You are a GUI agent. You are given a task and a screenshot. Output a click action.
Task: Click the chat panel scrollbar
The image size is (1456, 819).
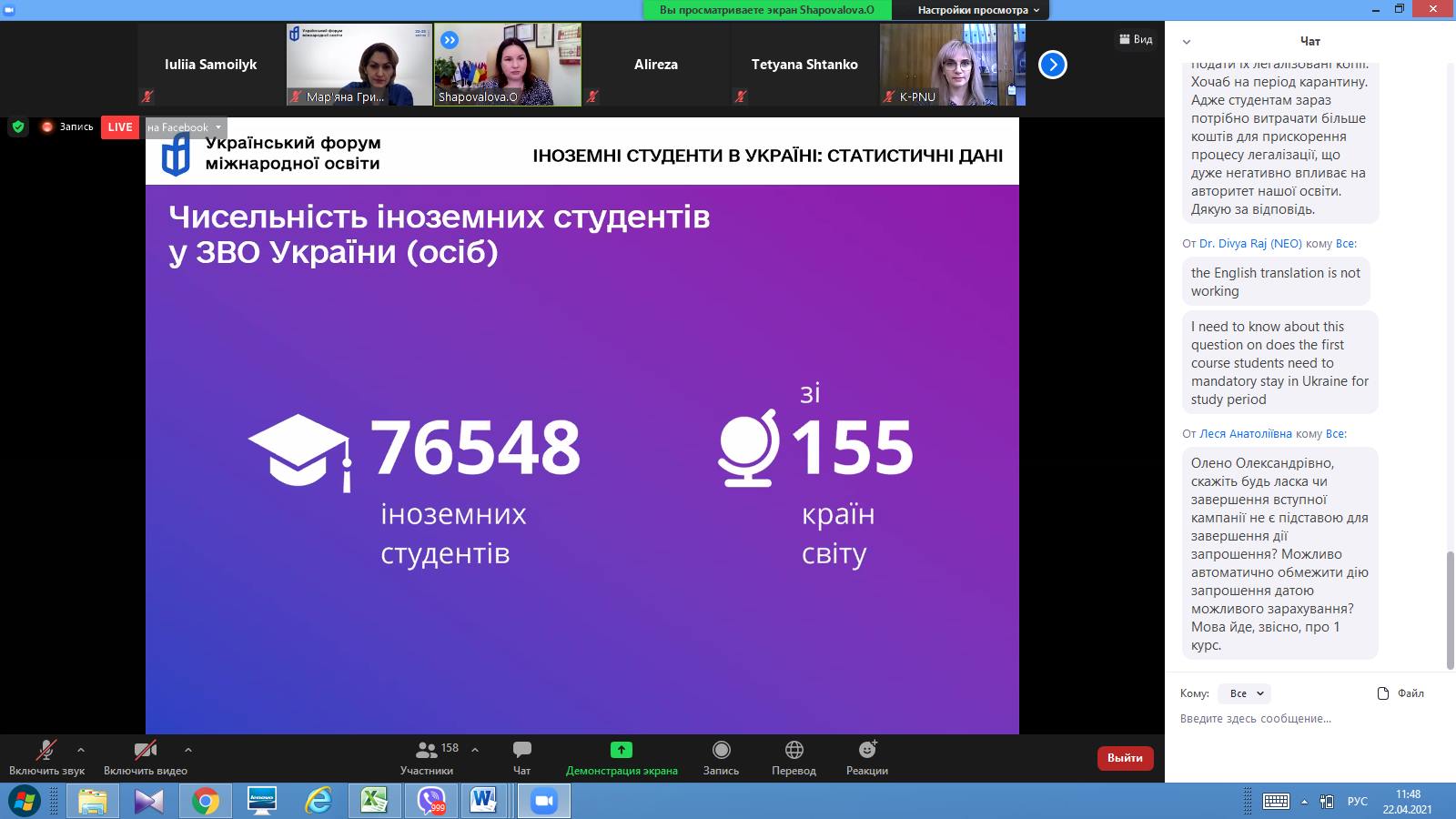coord(1451,610)
